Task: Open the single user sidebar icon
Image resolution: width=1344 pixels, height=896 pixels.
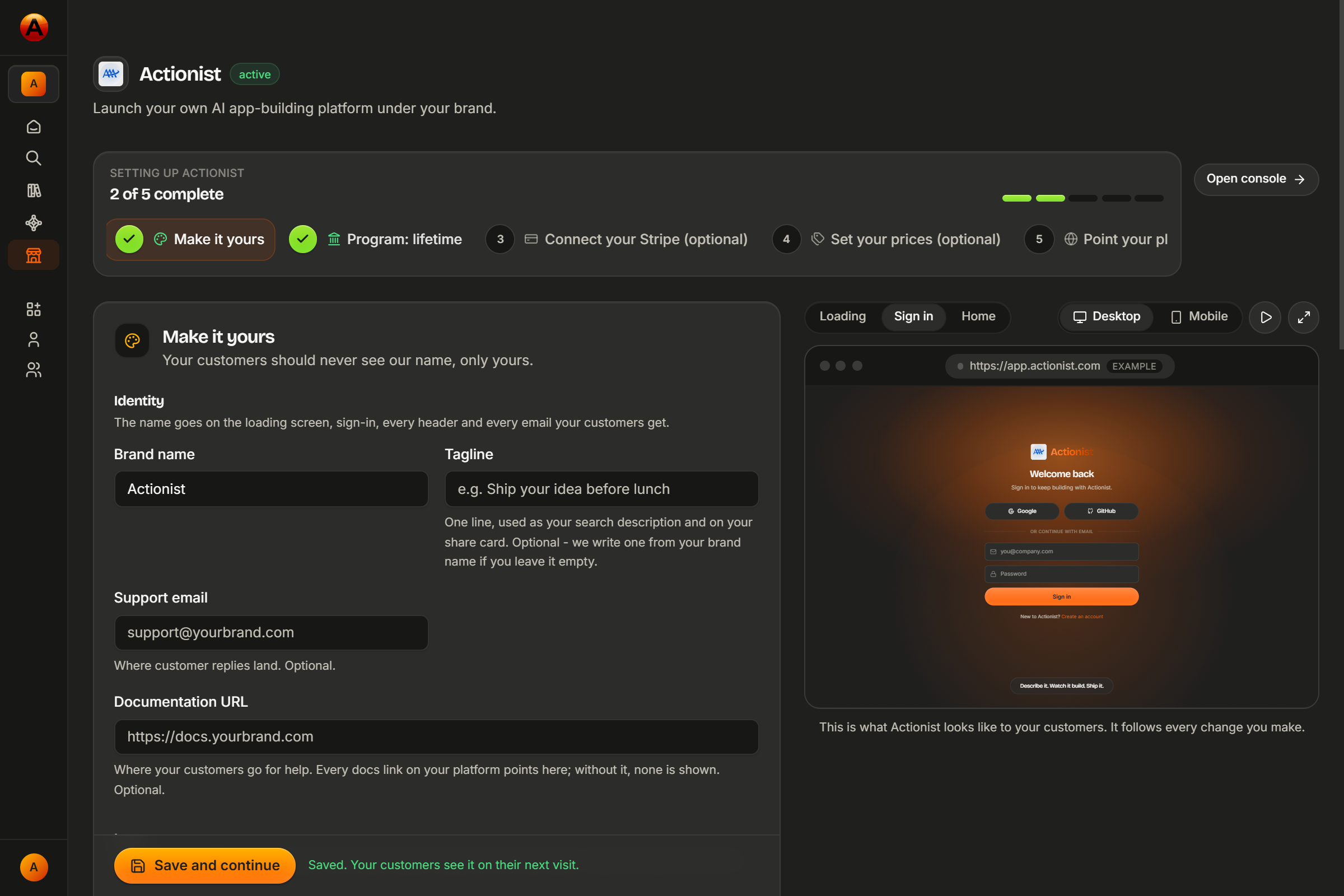Action: coord(34,339)
